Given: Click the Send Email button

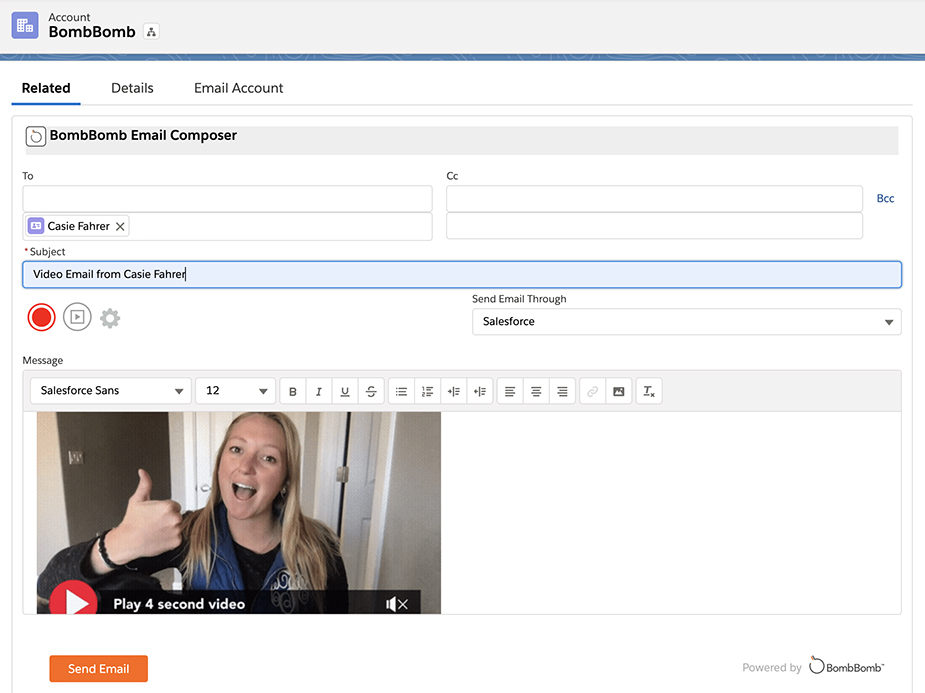Looking at the screenshot, I should coord(99,669).
